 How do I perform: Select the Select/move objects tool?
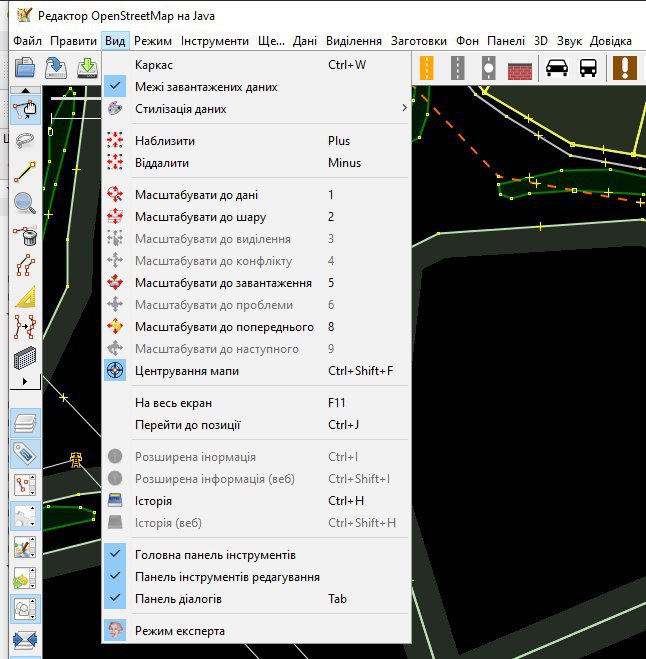[x=25, y=110]
